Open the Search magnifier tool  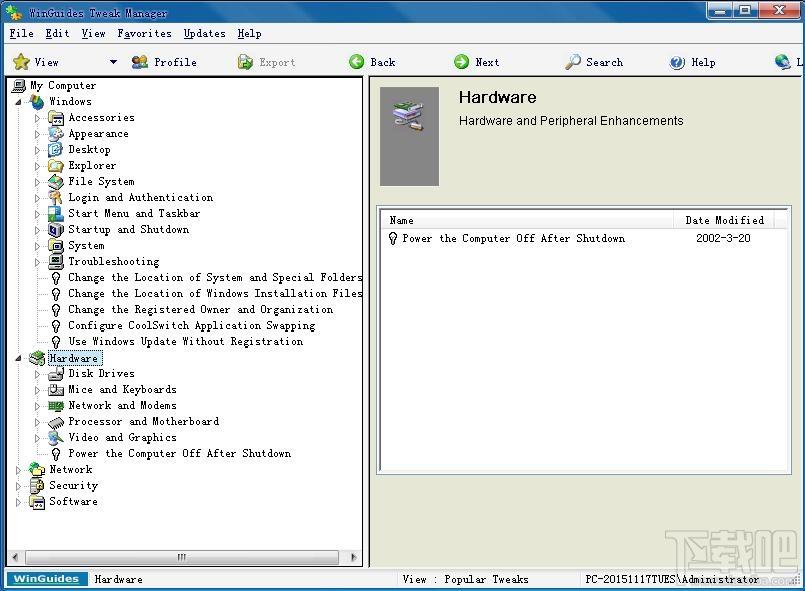tap(573, 62)
